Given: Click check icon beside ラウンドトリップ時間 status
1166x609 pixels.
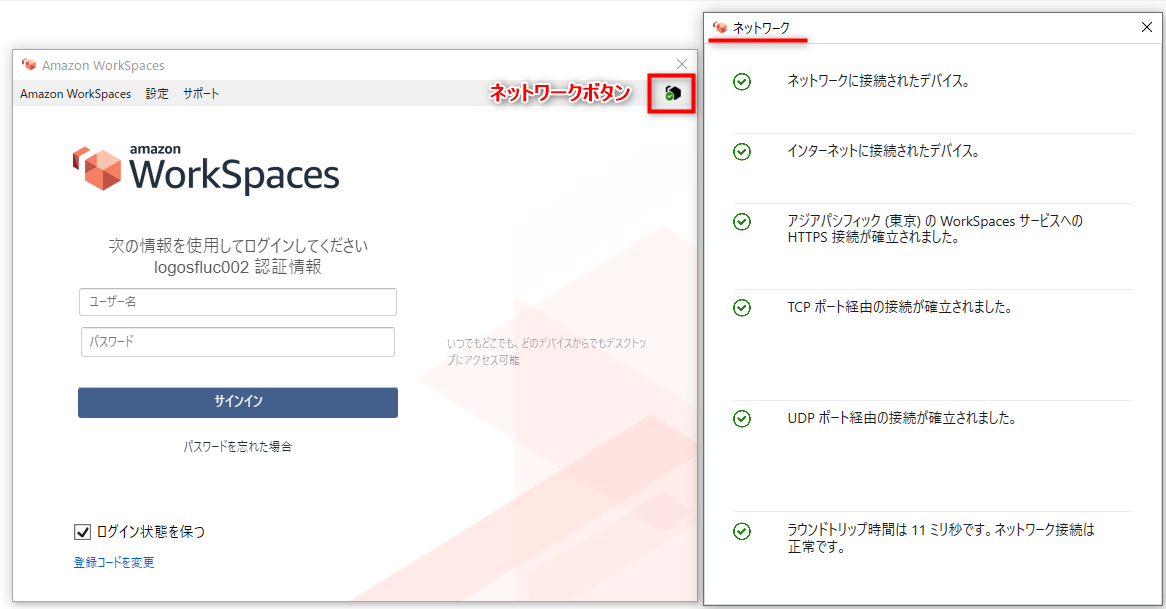Looking at the screenshot, I should pyautogui.click(x=741, y=531).
